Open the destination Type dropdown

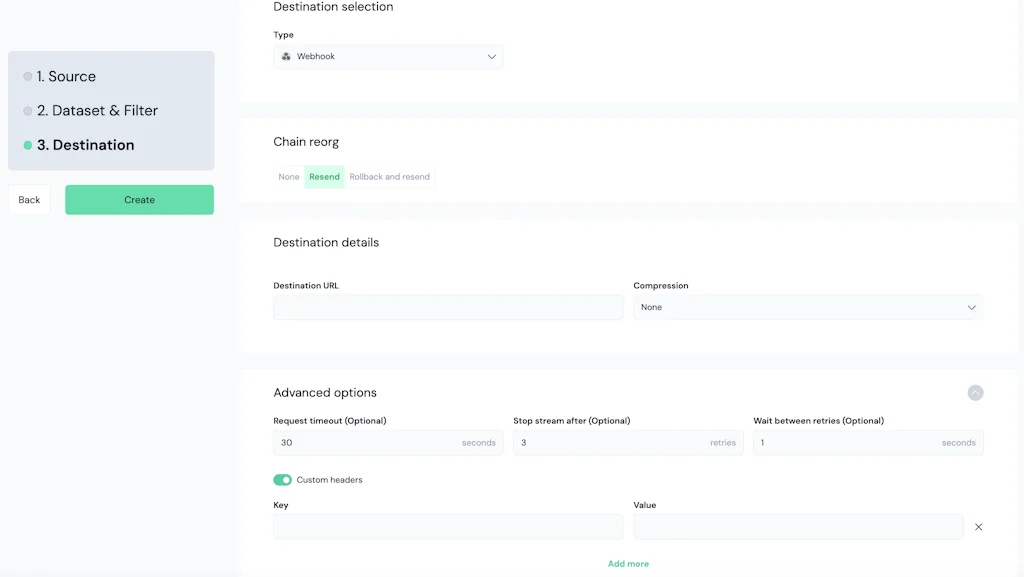(x=388, y=56)
